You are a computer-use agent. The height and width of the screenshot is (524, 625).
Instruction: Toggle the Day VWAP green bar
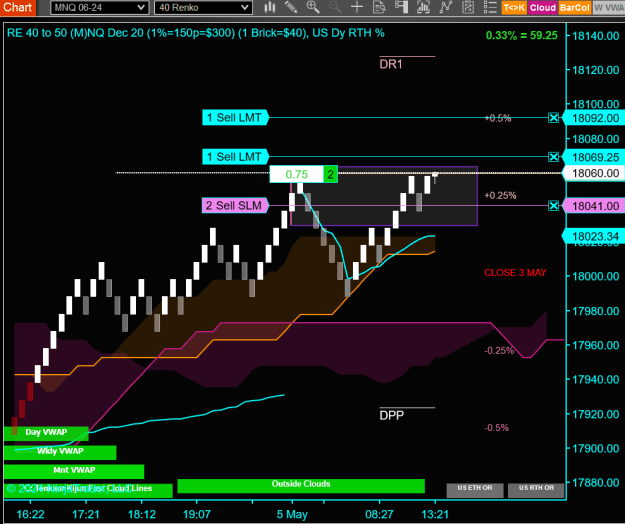[x=46, y=433]
